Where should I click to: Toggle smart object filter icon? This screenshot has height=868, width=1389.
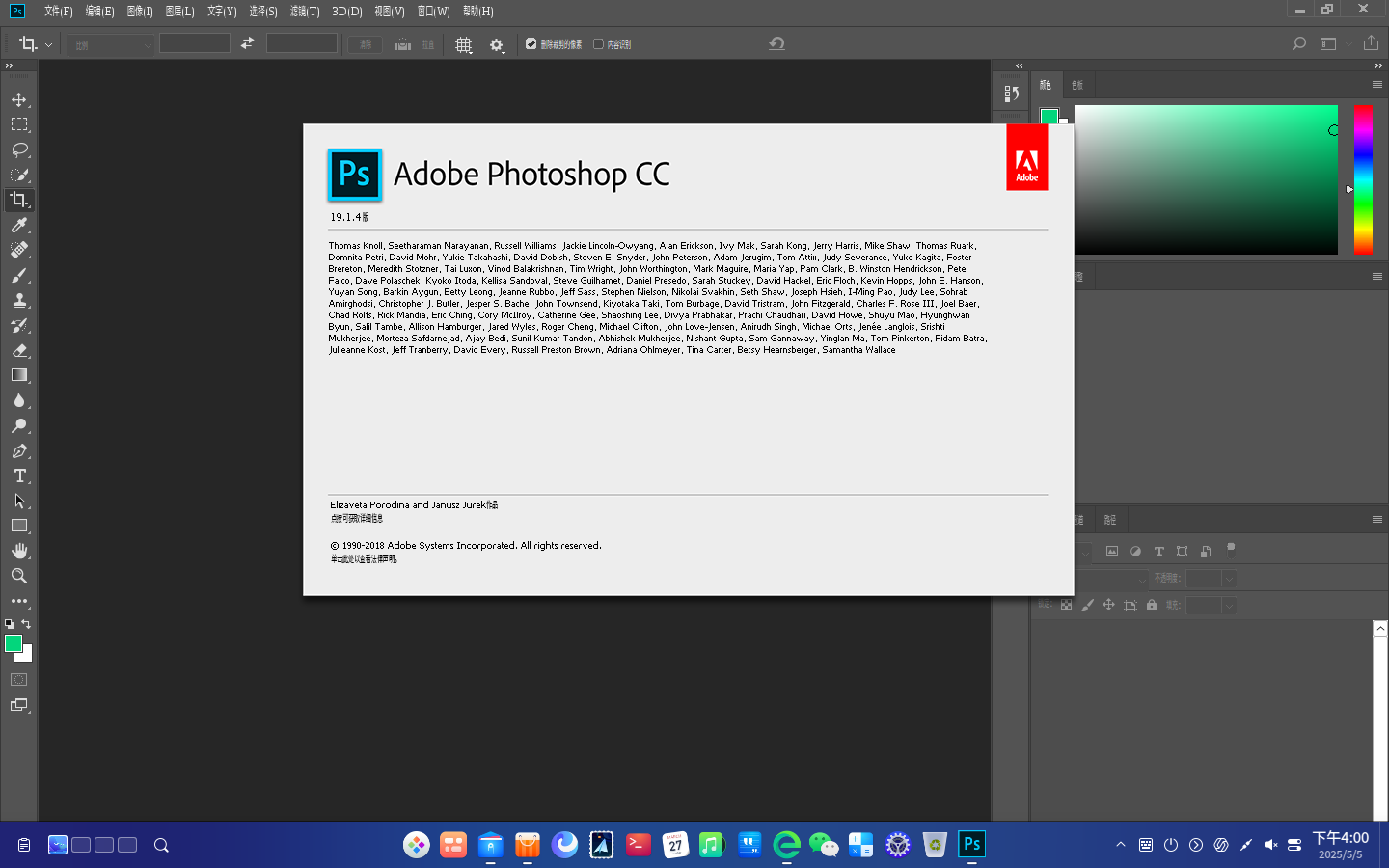[1205, 551]
